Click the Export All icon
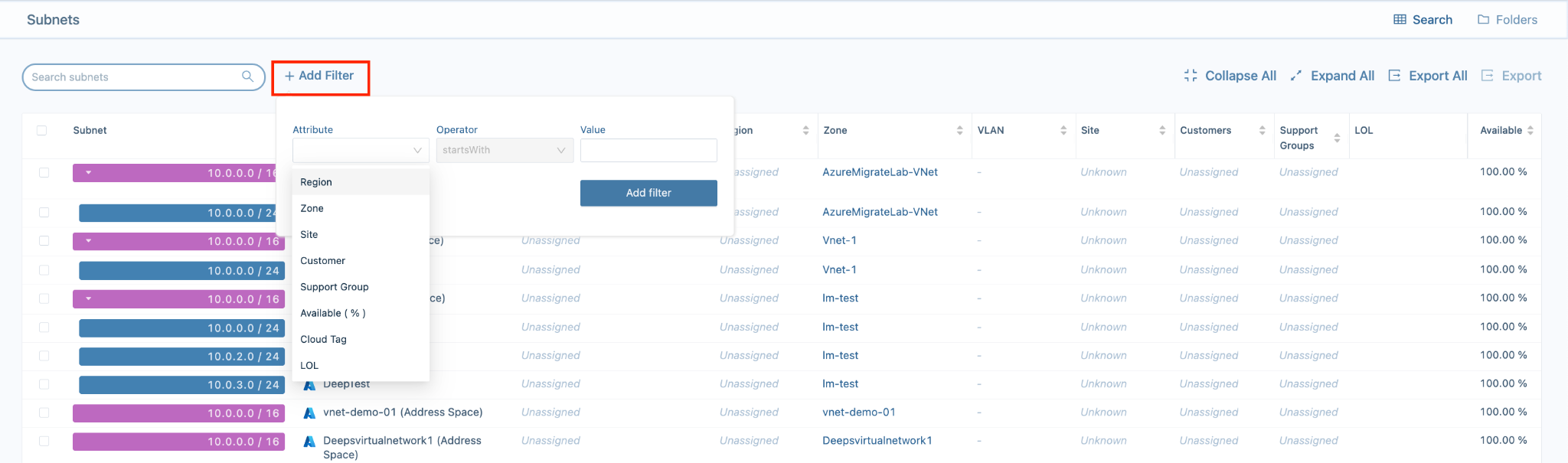The height and width of the screenshot is (463, 1568). click(1394, 76)
